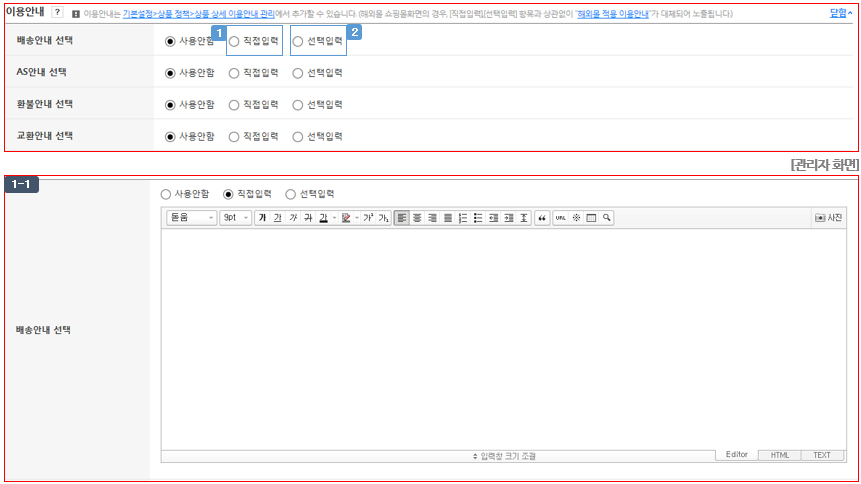Click the 이용안내 section heading

click(x=25, y=12)
